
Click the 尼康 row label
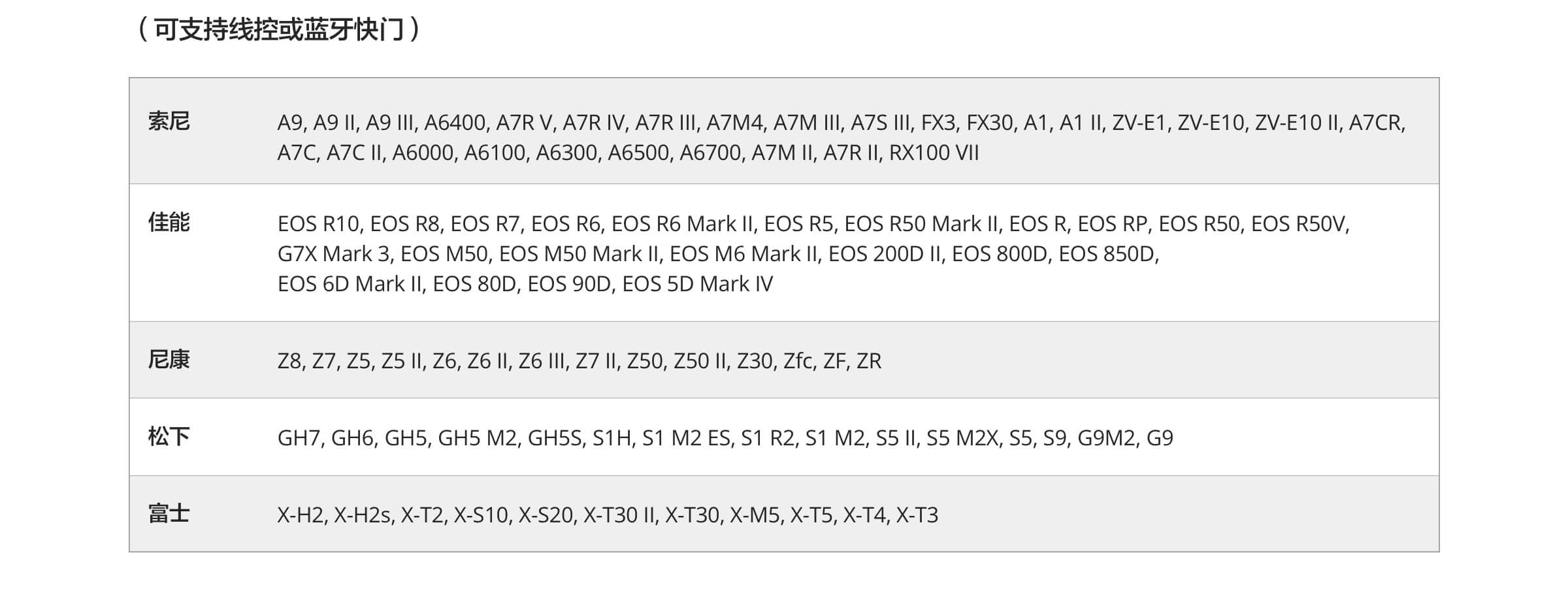tap(169, 360)
